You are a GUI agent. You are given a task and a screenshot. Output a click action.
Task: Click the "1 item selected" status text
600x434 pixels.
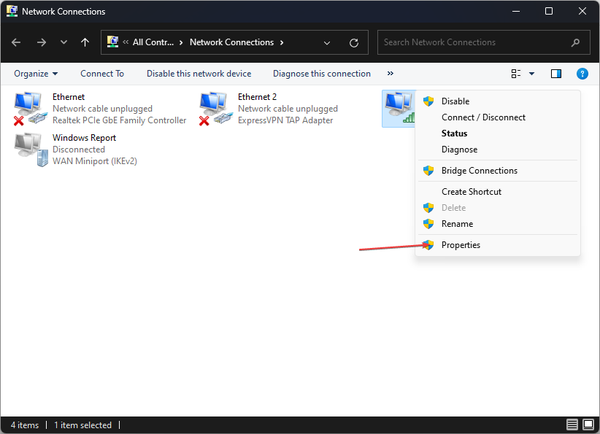83,425
